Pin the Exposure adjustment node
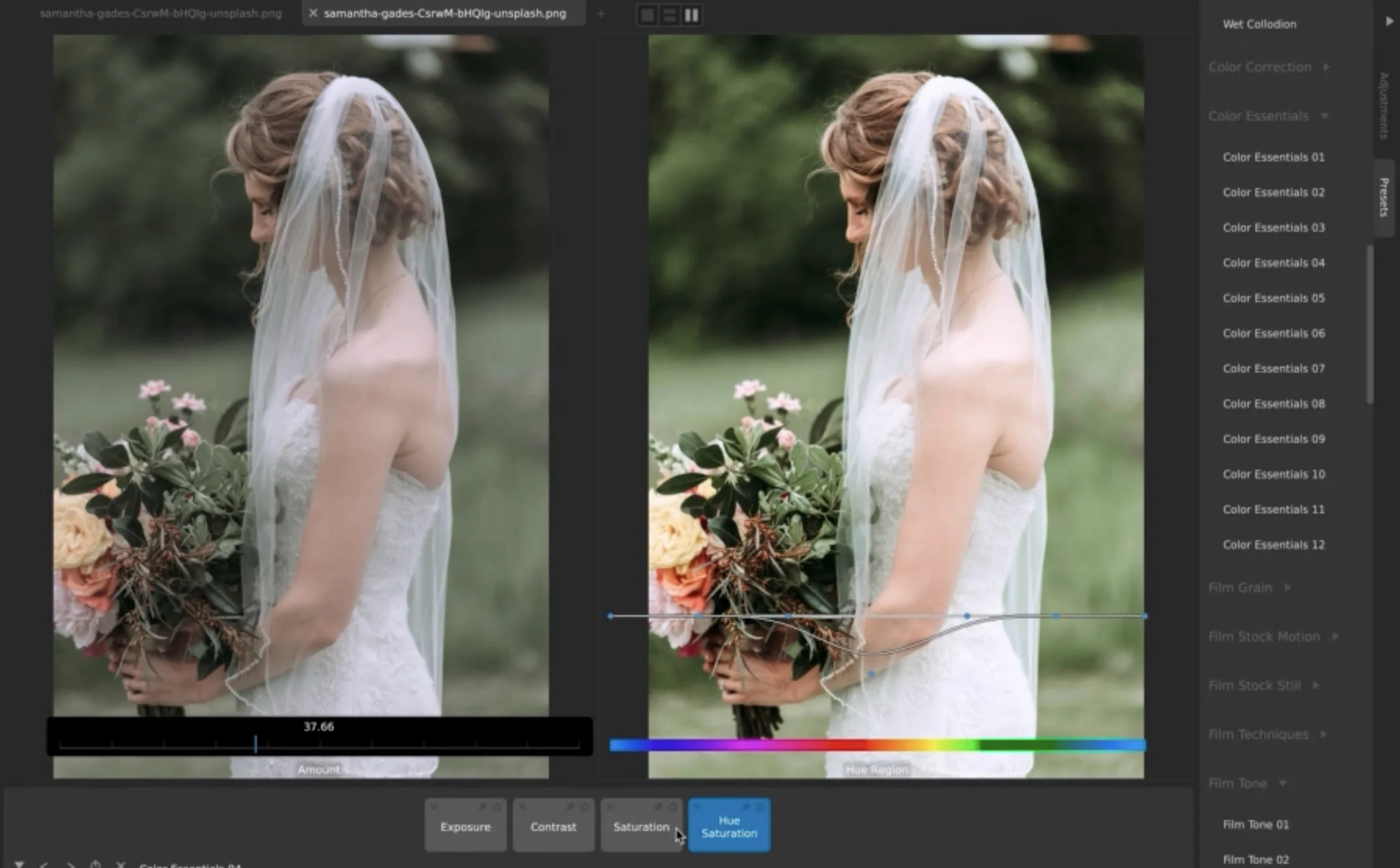 tap(482, 807)
